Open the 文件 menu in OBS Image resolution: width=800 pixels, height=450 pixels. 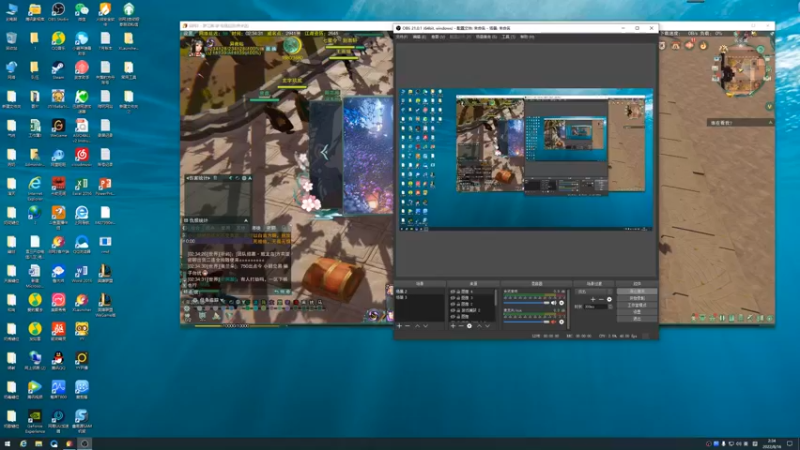click(x=402, y=37)
